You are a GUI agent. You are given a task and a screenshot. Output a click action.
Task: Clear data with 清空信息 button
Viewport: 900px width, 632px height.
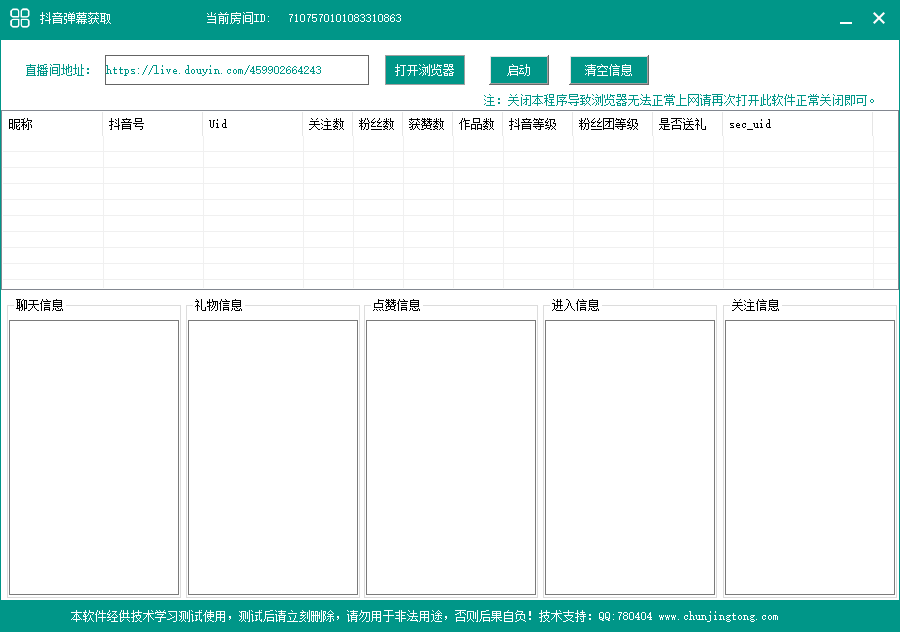tap(608, 70)
